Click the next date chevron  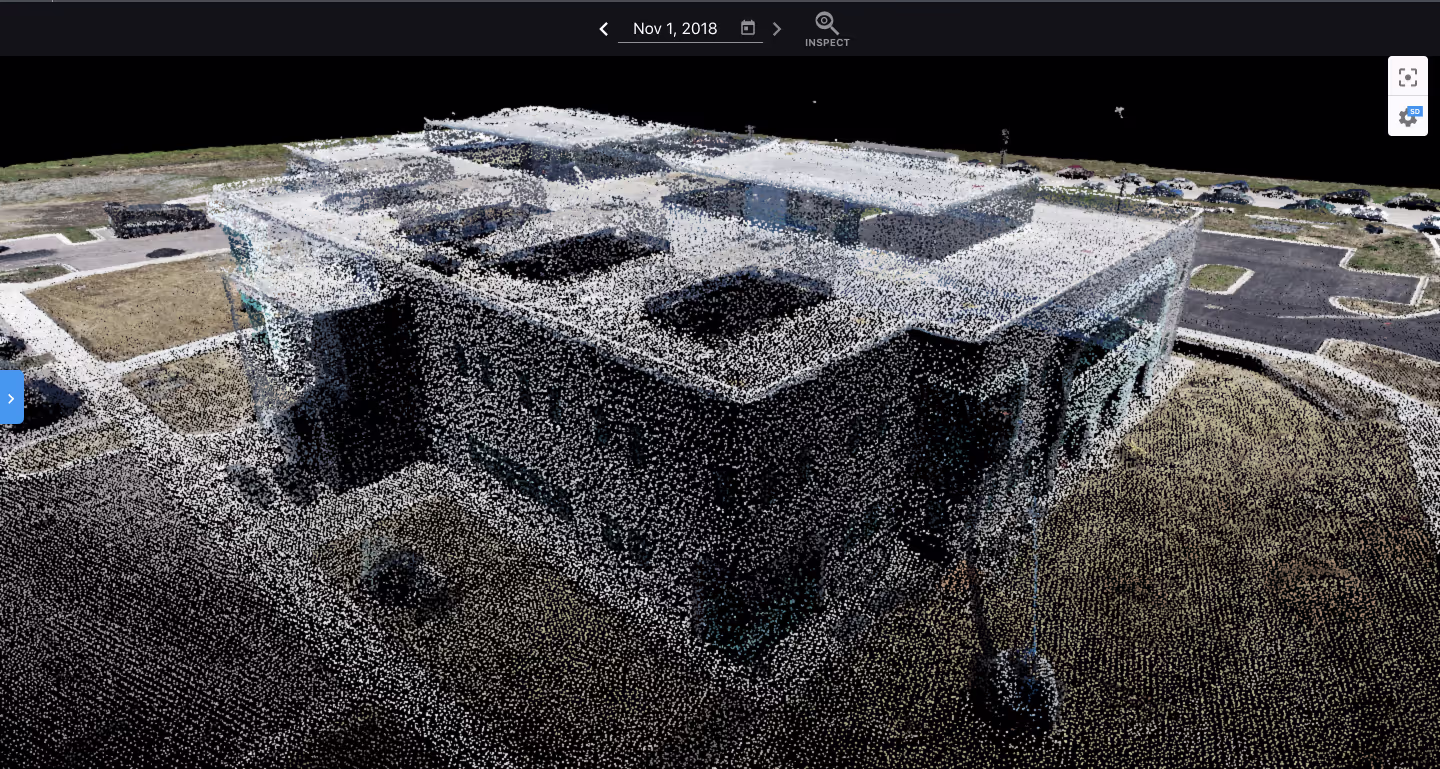[x=777, y=29]
